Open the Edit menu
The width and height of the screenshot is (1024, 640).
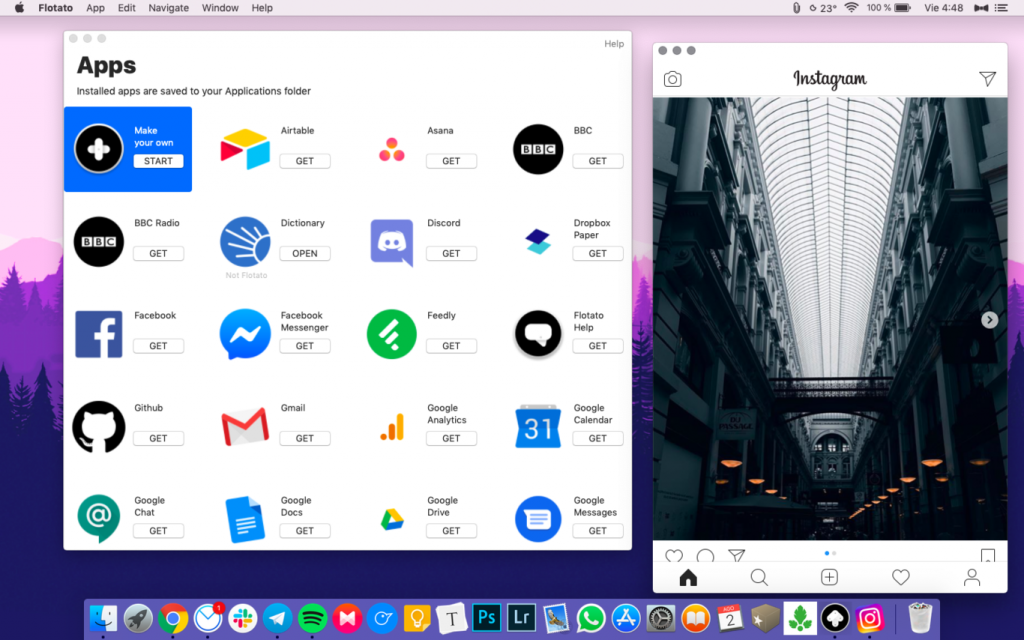click(127, 8)
